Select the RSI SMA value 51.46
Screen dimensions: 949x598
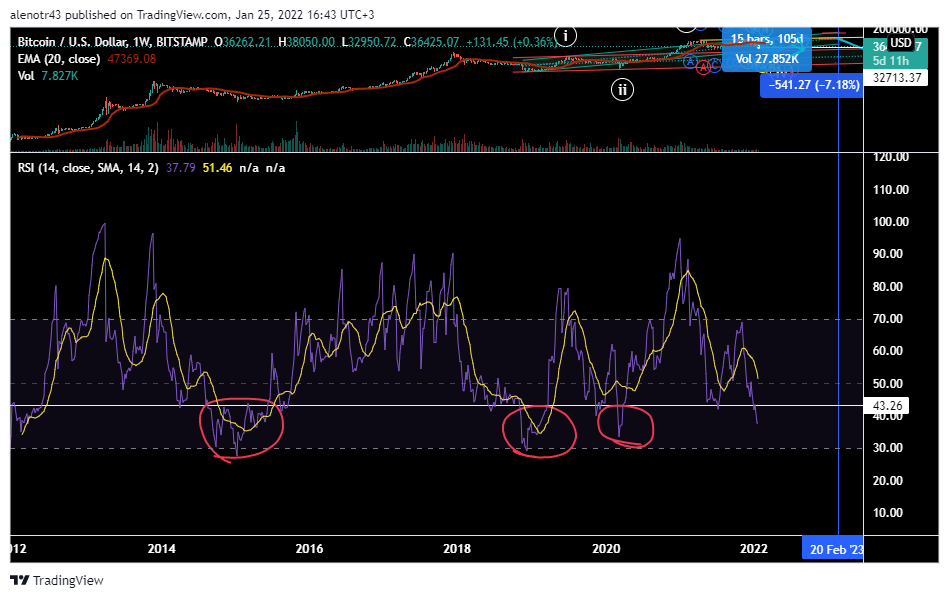pos(217,168)
